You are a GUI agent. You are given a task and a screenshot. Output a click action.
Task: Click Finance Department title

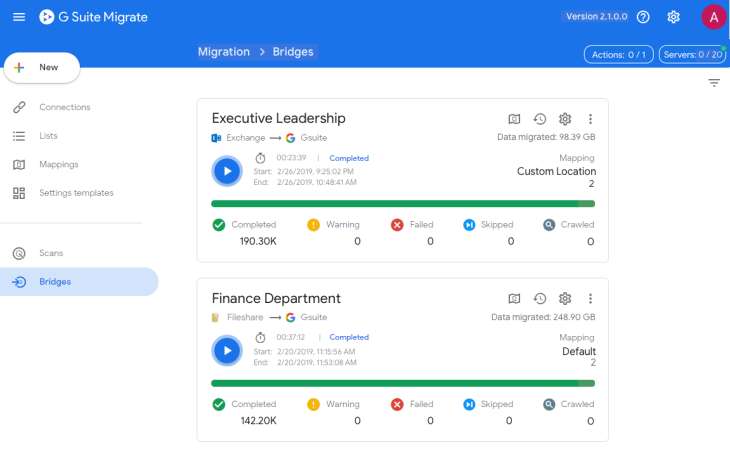276,298
